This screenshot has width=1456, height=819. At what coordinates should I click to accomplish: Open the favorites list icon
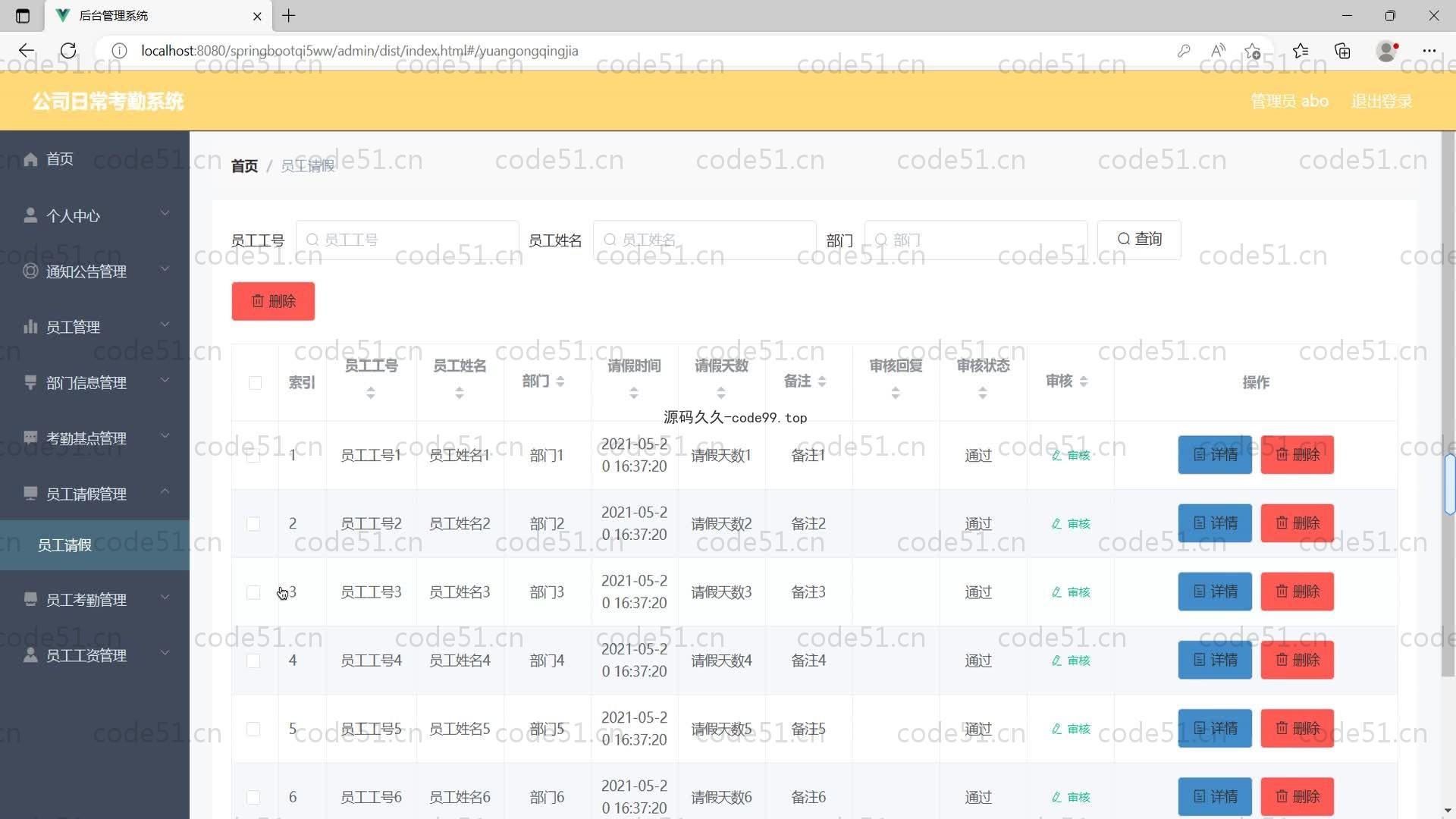1301,51
